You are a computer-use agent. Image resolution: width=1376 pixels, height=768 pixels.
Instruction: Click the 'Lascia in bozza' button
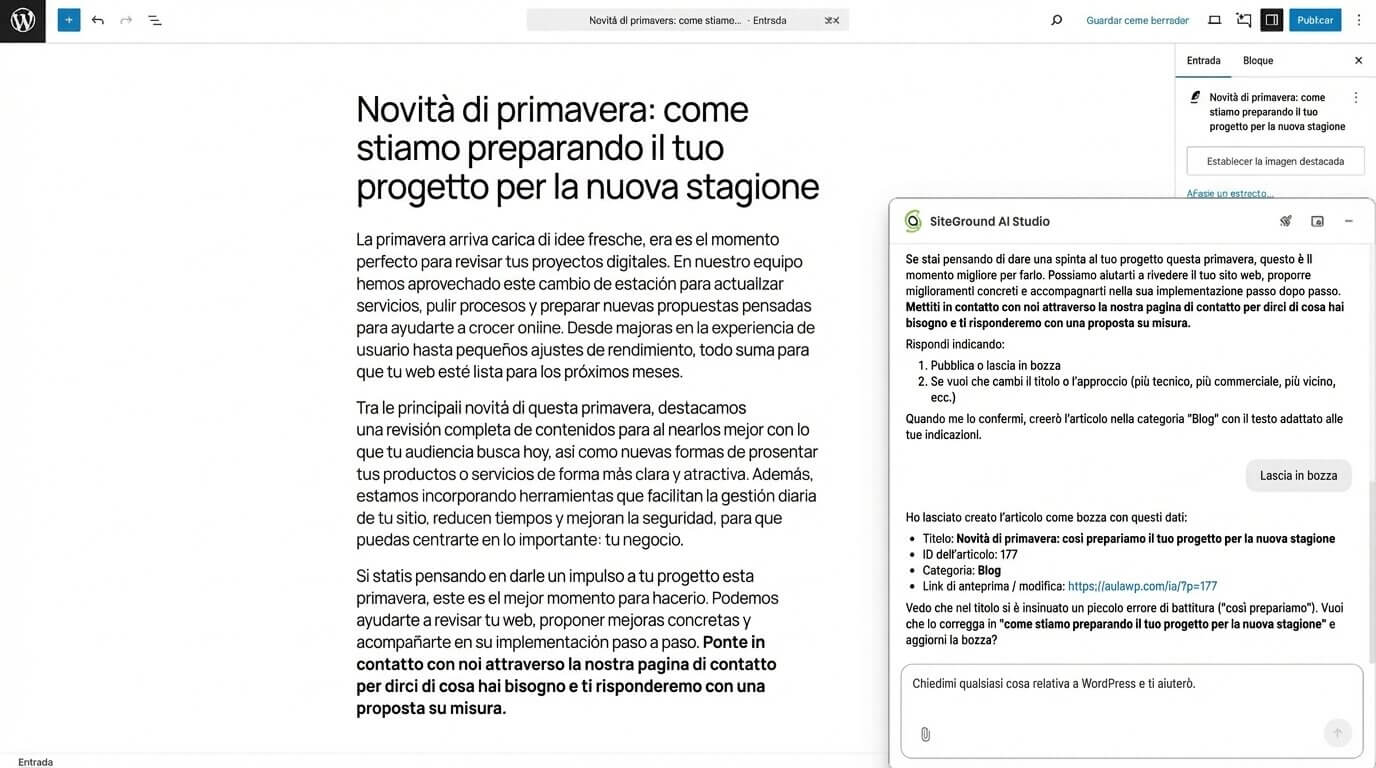(1298, 475)
